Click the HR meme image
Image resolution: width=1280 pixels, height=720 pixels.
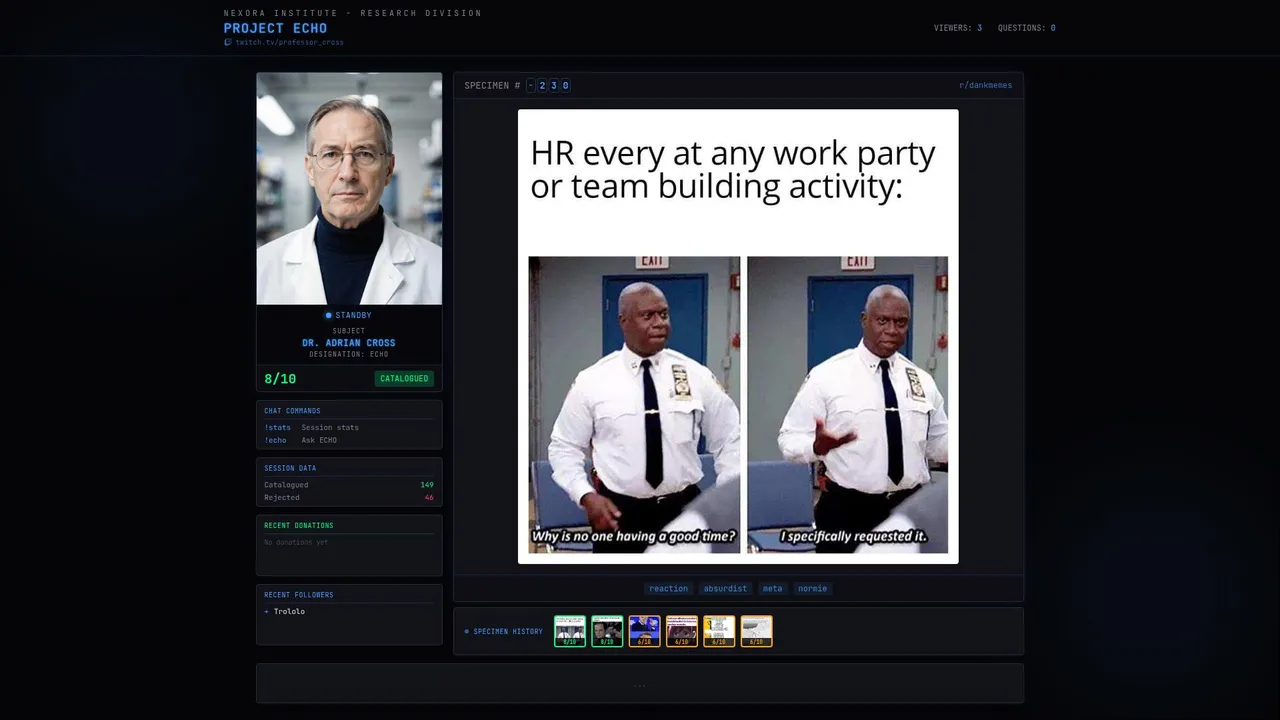click(738, 337)
